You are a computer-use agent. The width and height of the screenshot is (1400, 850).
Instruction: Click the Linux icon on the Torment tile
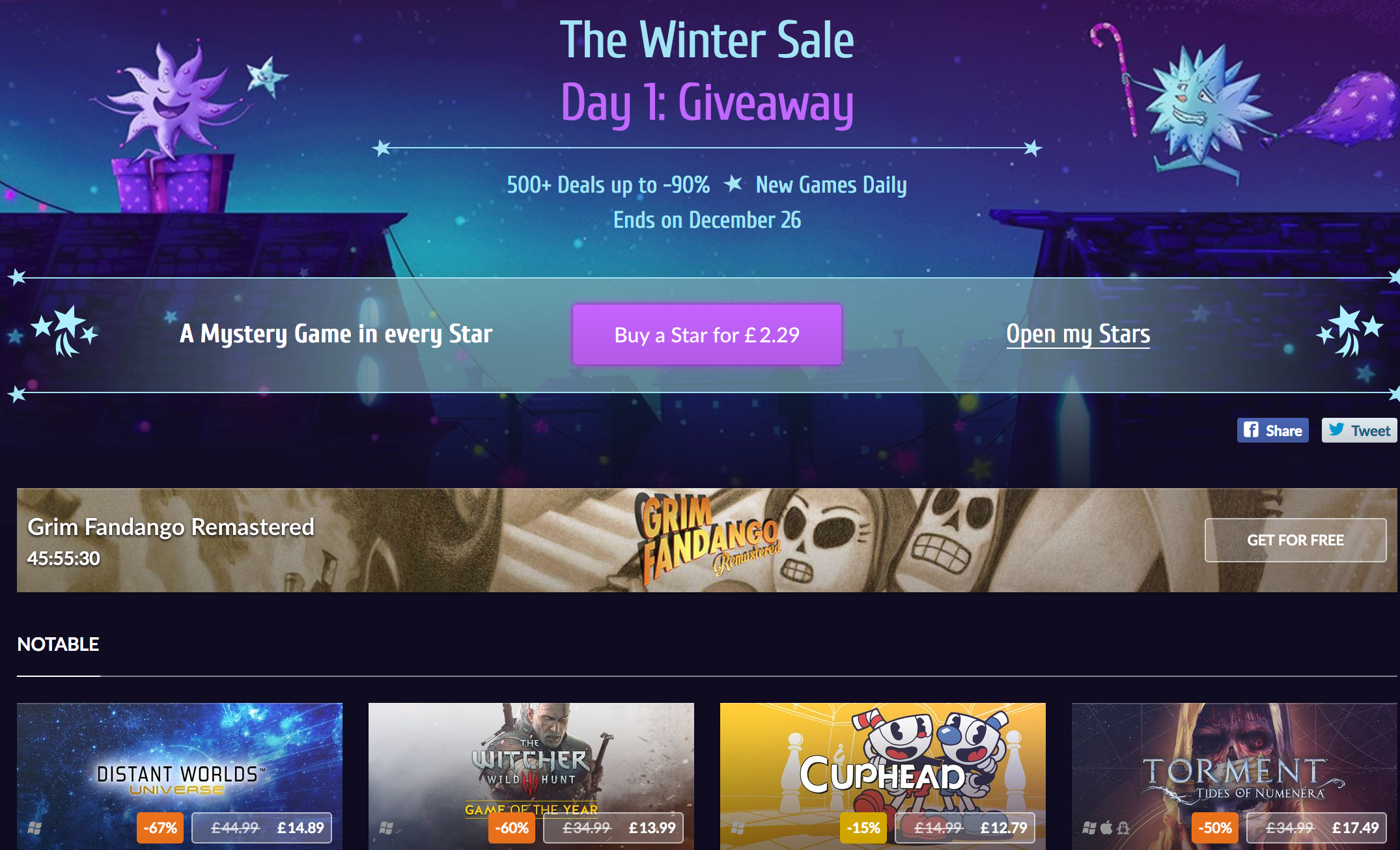point(1123,828)
